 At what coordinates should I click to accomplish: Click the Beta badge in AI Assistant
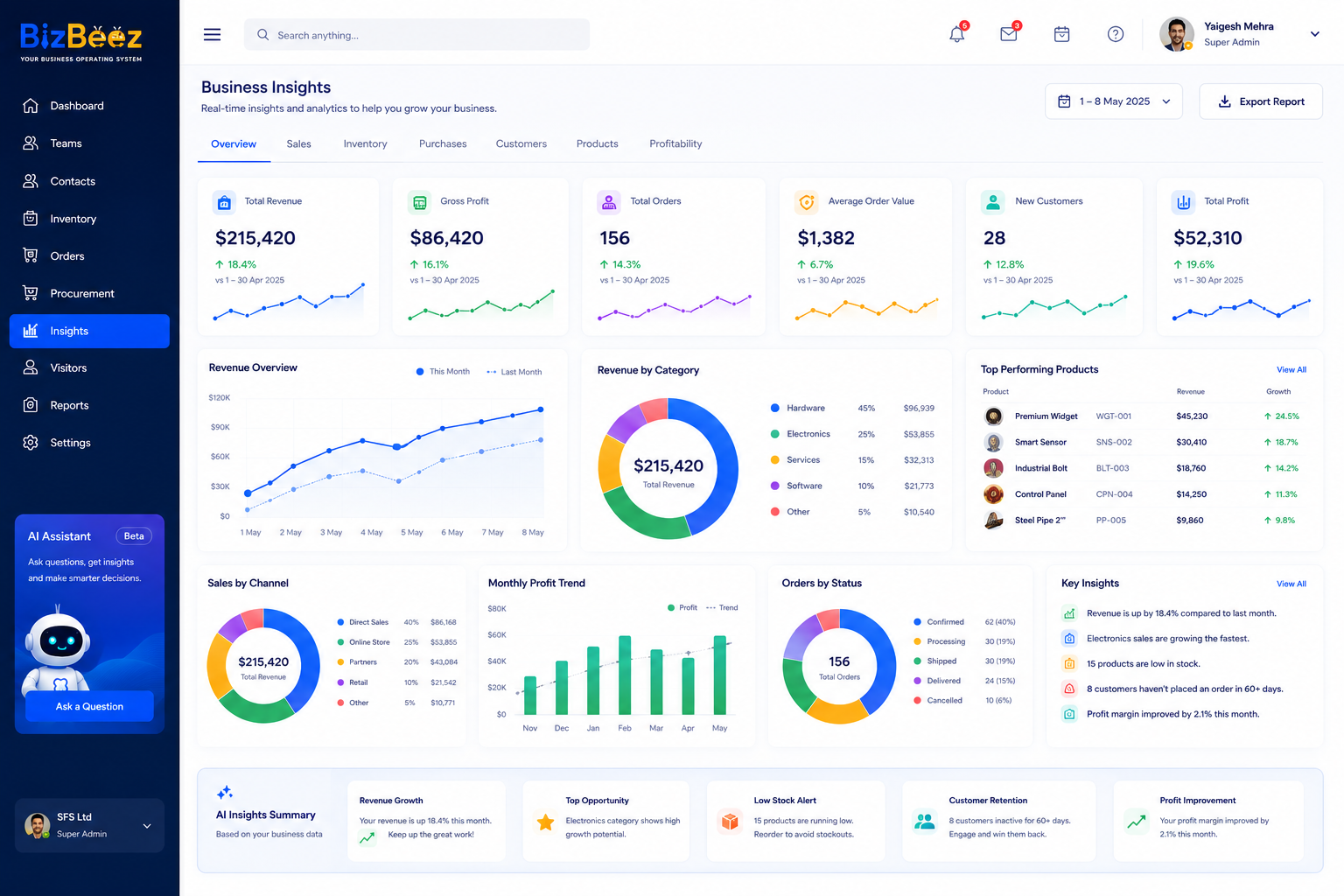(134, 536)
